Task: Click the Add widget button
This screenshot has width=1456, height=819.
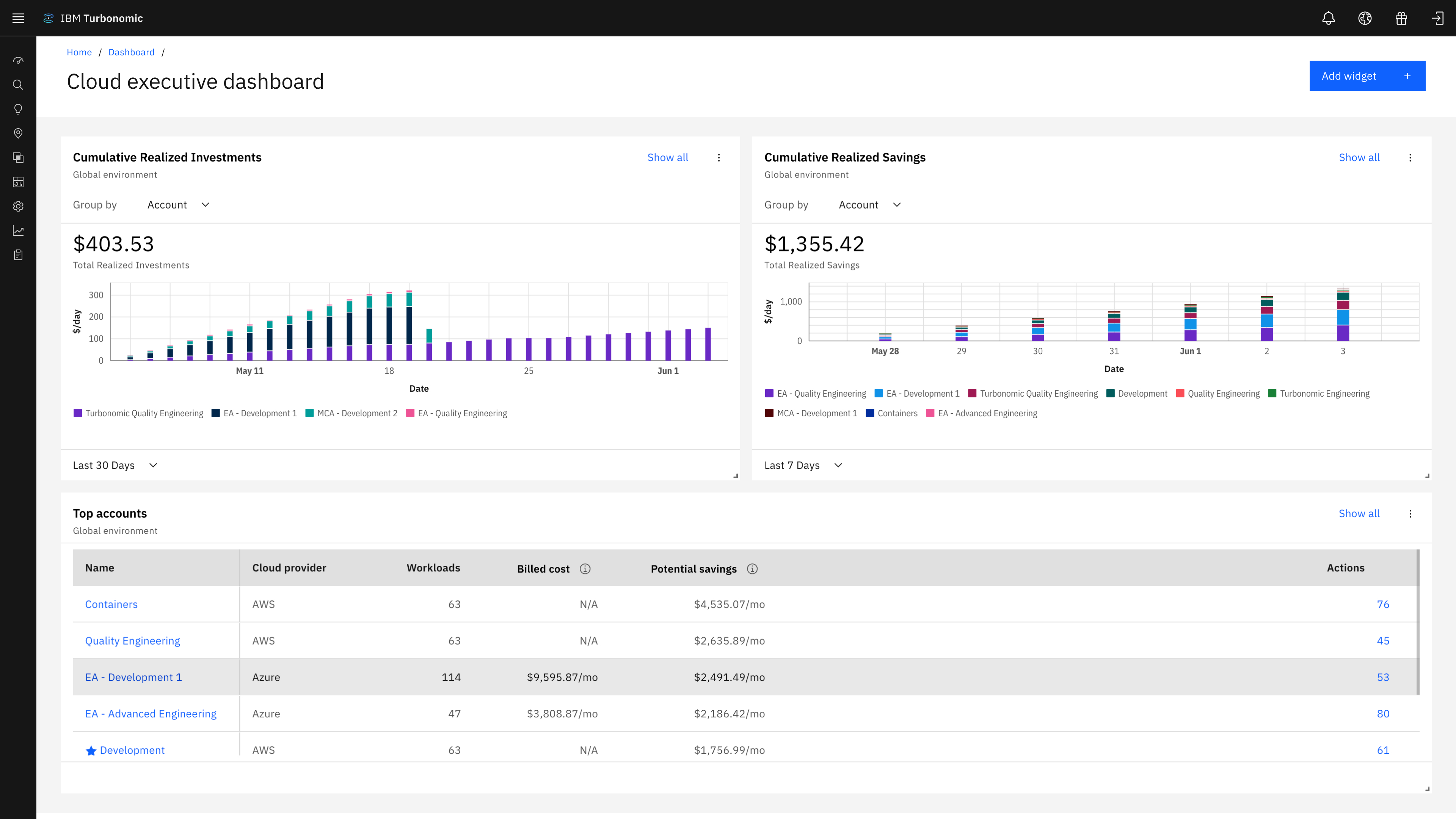Action: pyautogui.click(x=1367, y=76)
